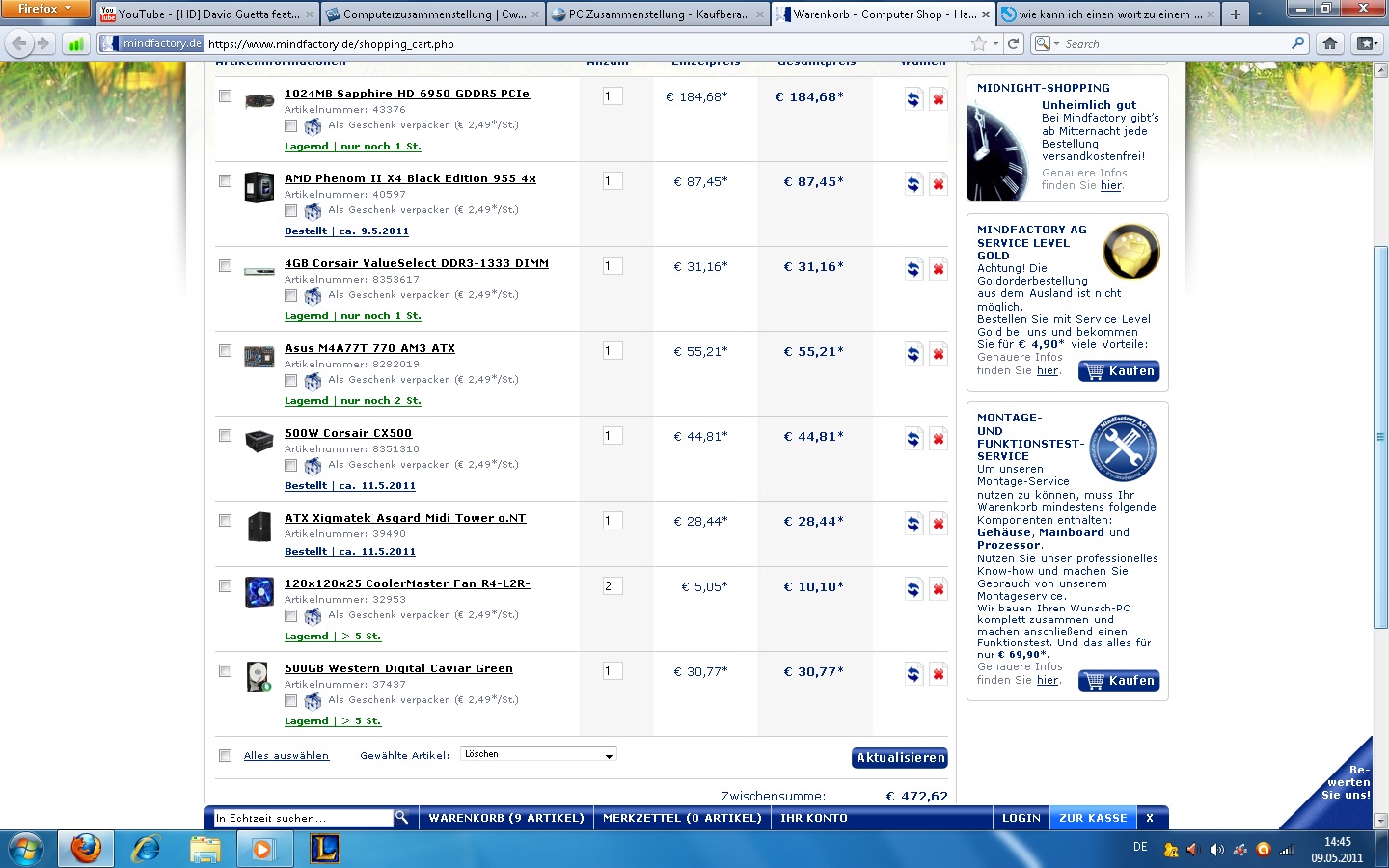The height and width of the screenshot is (868, 1389).
Task: Open WARENKORB (9 ARTIKEL) in bottom bar
Action: pyautogui.click(x=505, y=817)
